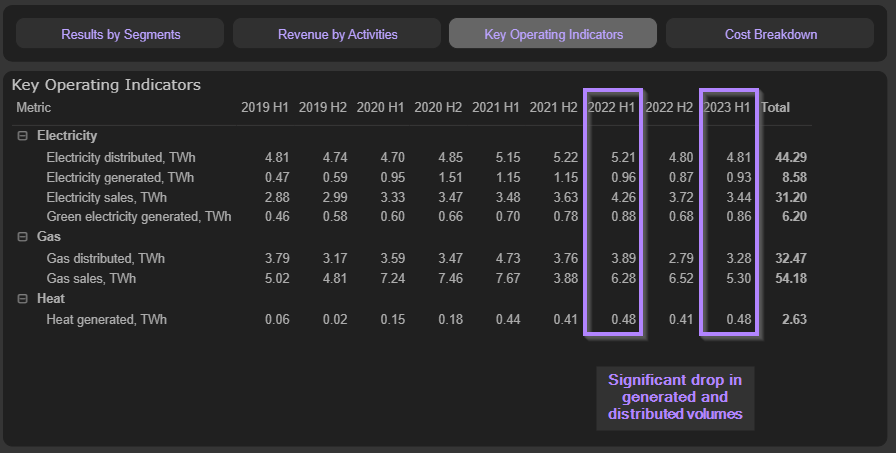Select the Heat generated, TWh row label
The image size is (896, 453).
(x=106, y=320)
